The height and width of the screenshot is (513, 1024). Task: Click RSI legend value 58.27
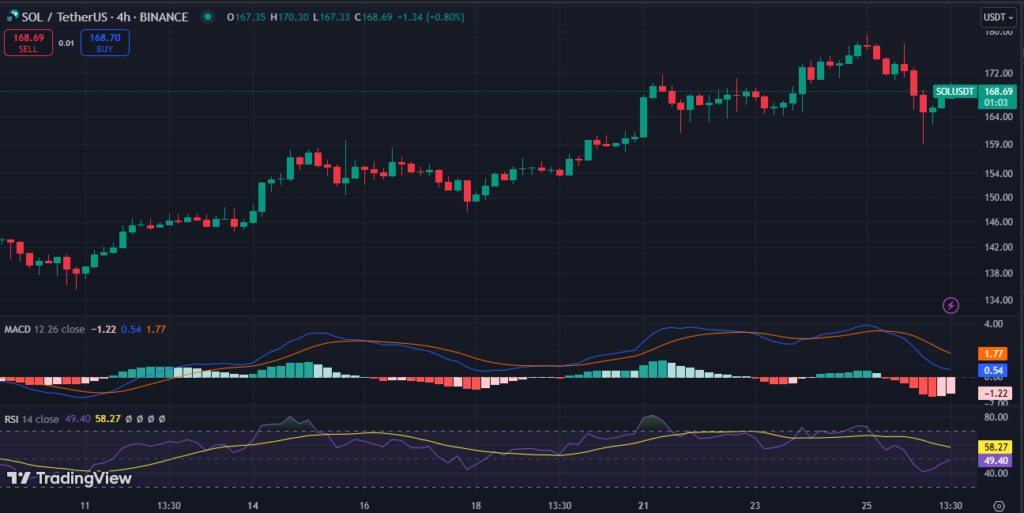pyautogui.click(x=108, y=419)
